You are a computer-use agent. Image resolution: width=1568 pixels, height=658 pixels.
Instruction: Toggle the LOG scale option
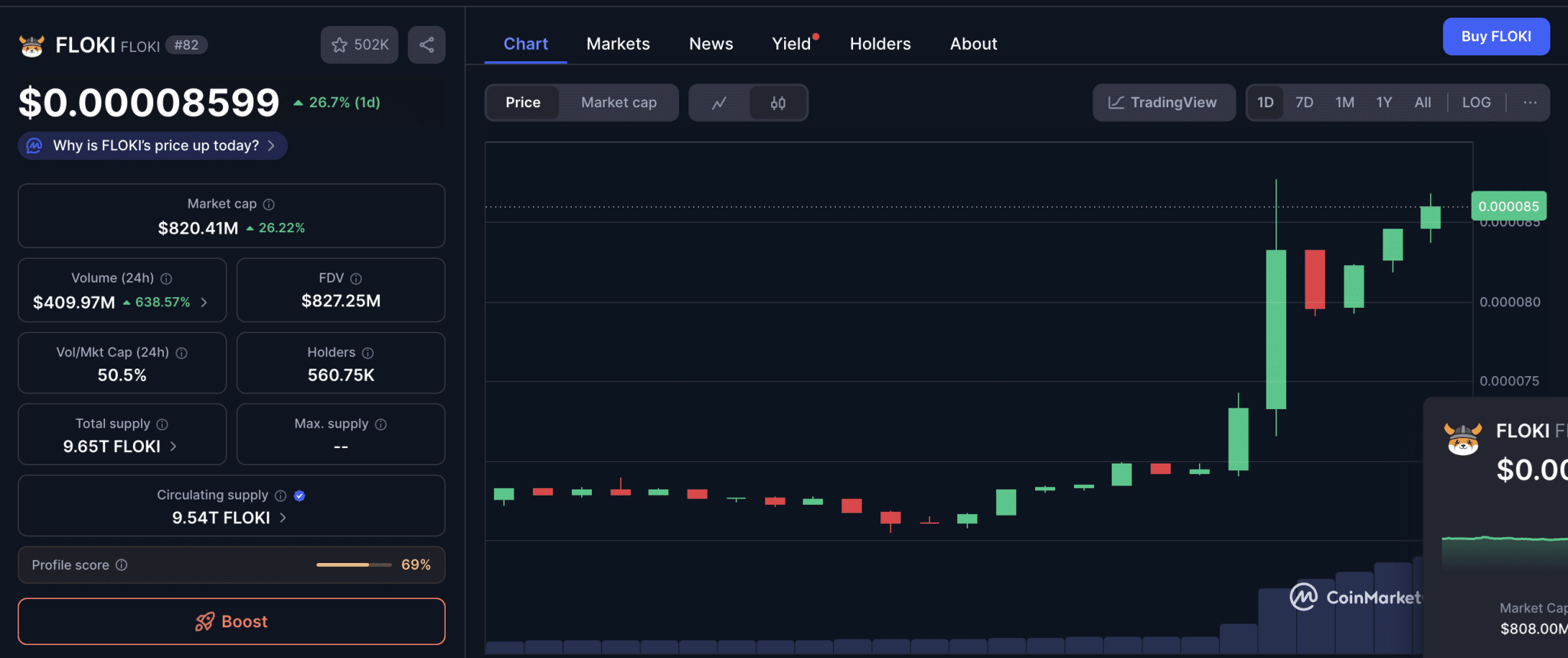[1475, 103]
